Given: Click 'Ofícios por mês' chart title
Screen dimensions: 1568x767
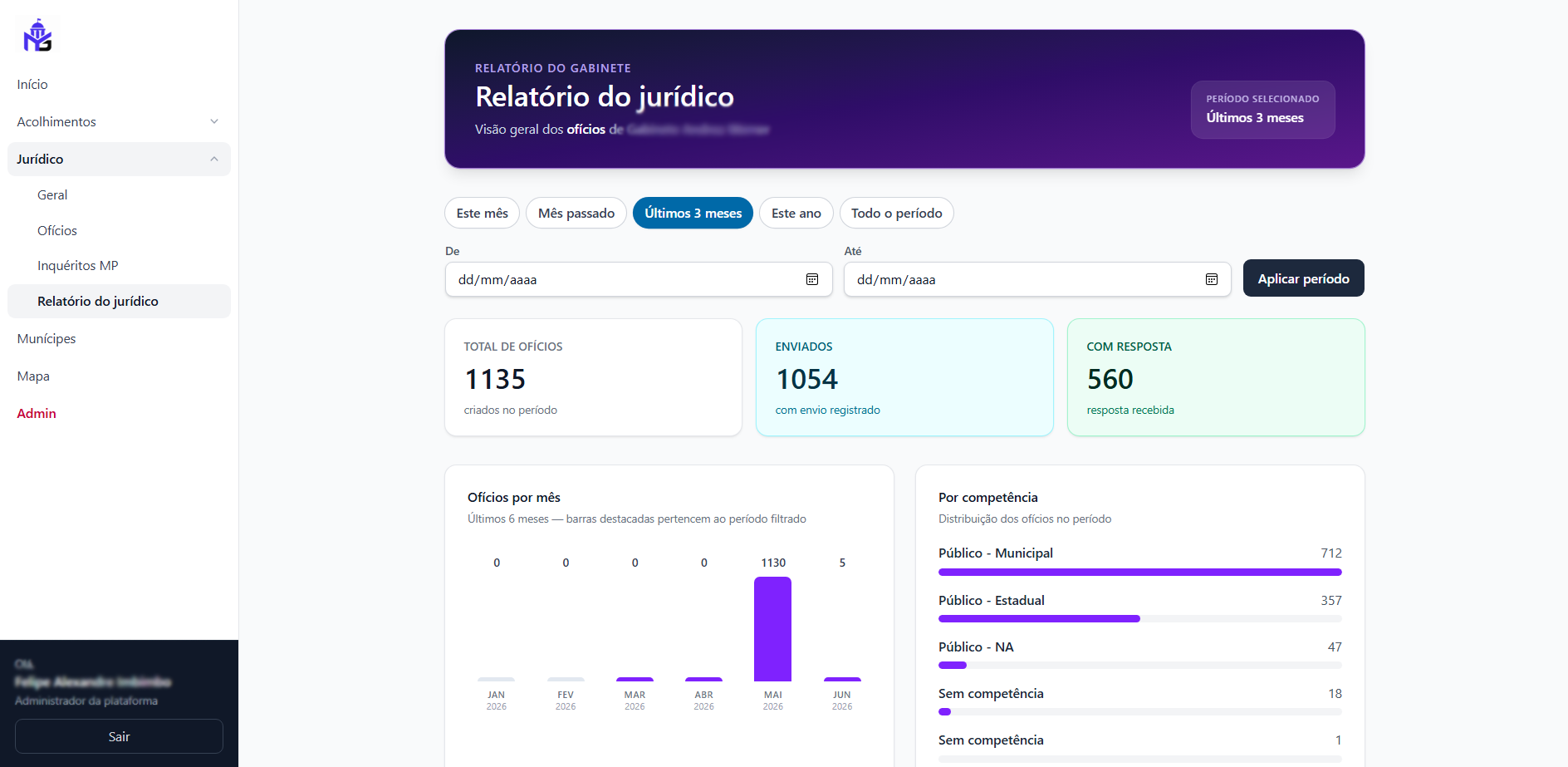Looking at the screenshot, I should pyautogui.click(x=514, y=497).
